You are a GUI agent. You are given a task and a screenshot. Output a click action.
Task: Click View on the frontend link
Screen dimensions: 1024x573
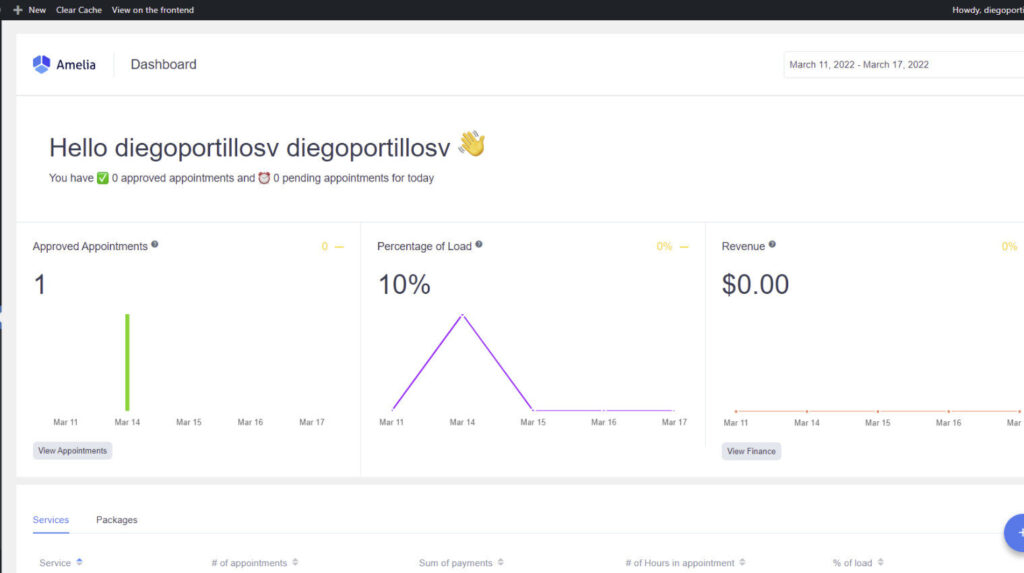click(153, 10)
